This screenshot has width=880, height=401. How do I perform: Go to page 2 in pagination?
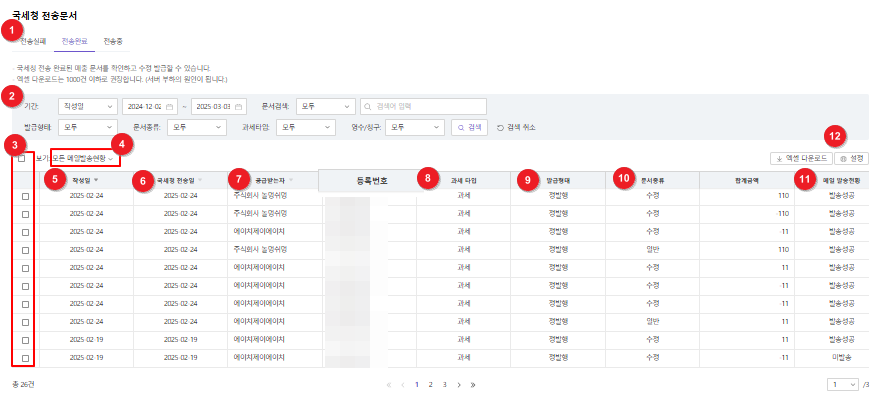pos(430,384)
